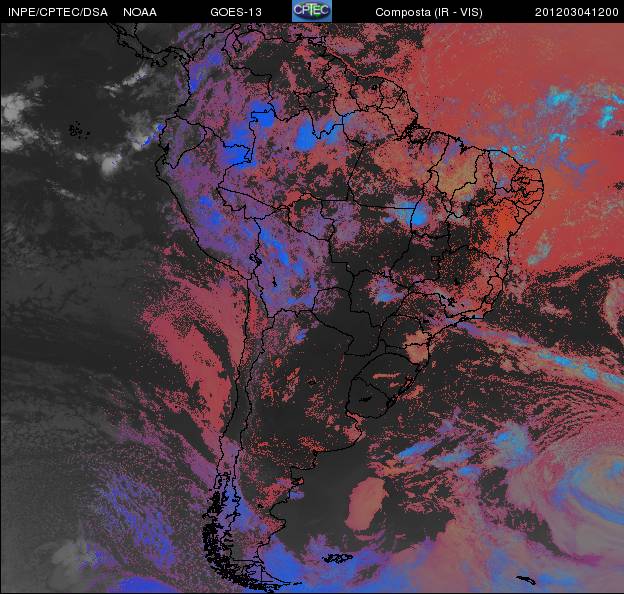Image resolution: width=624 pixels, height=594 pixels.
Task: Click the GOES-13 satellite label
Action: tap(236, 12)
